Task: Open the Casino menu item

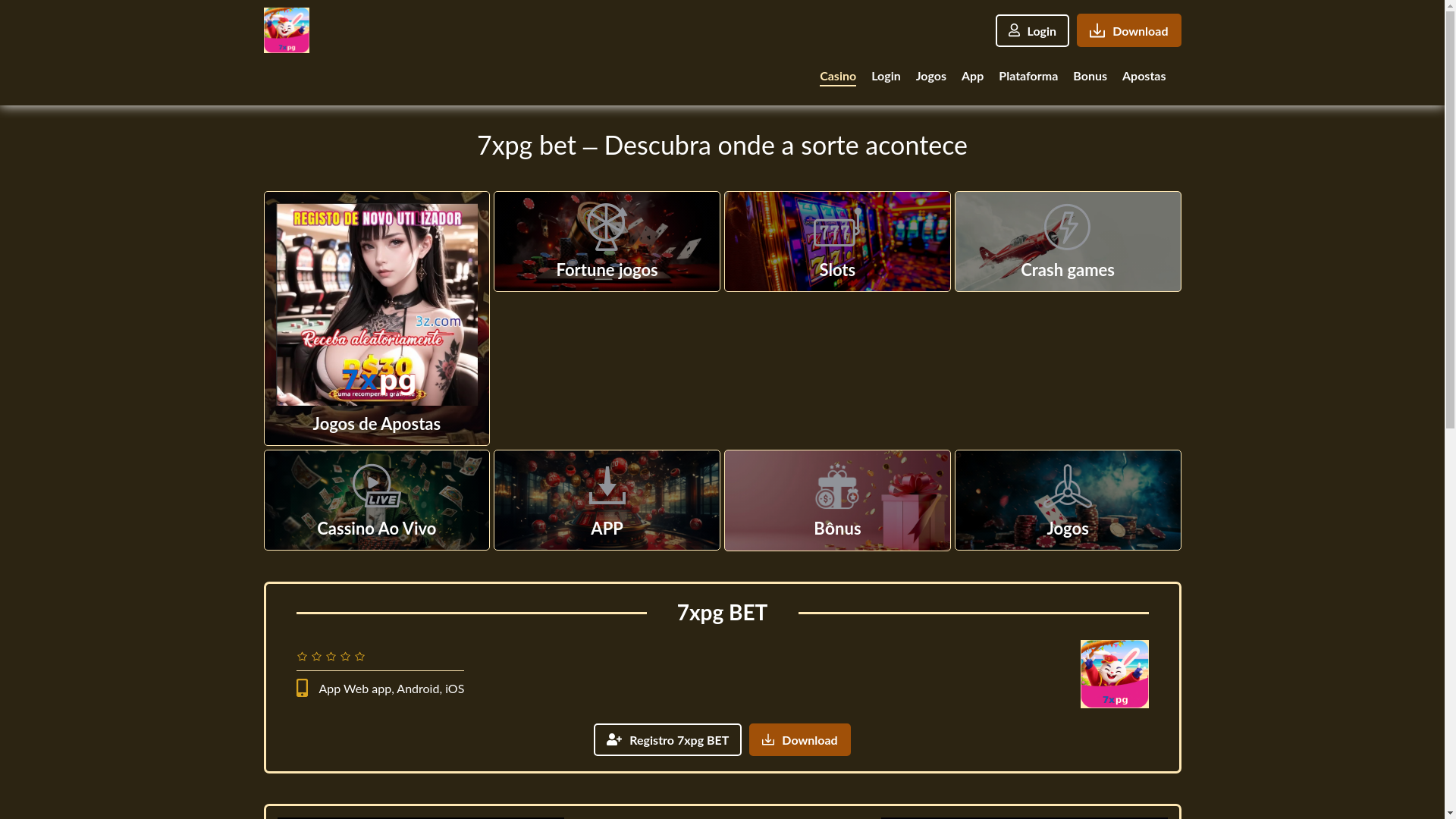Action: tap(837, 76)
